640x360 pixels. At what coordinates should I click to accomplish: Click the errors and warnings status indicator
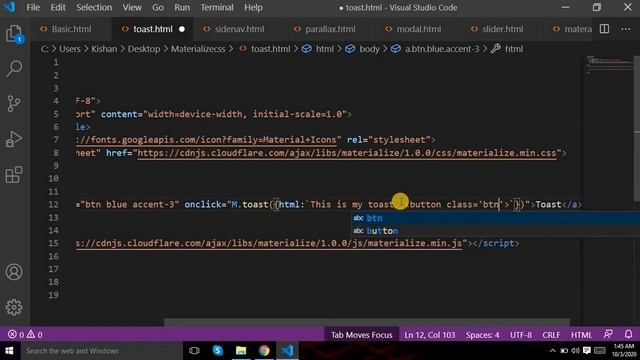click(25, 335)
